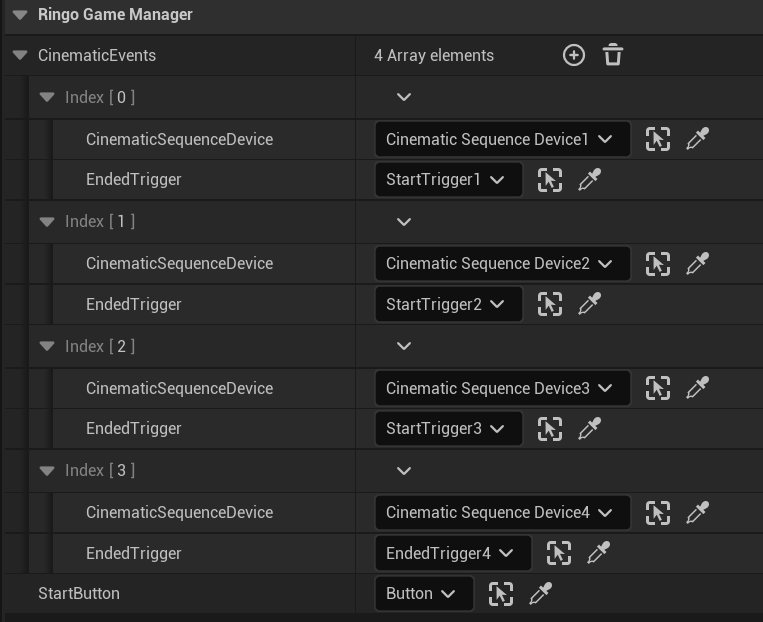The height and width of the screenshot is (622, 763).
Task: Open options chevron for Index [ 1 ]
Action: (404, 222)
